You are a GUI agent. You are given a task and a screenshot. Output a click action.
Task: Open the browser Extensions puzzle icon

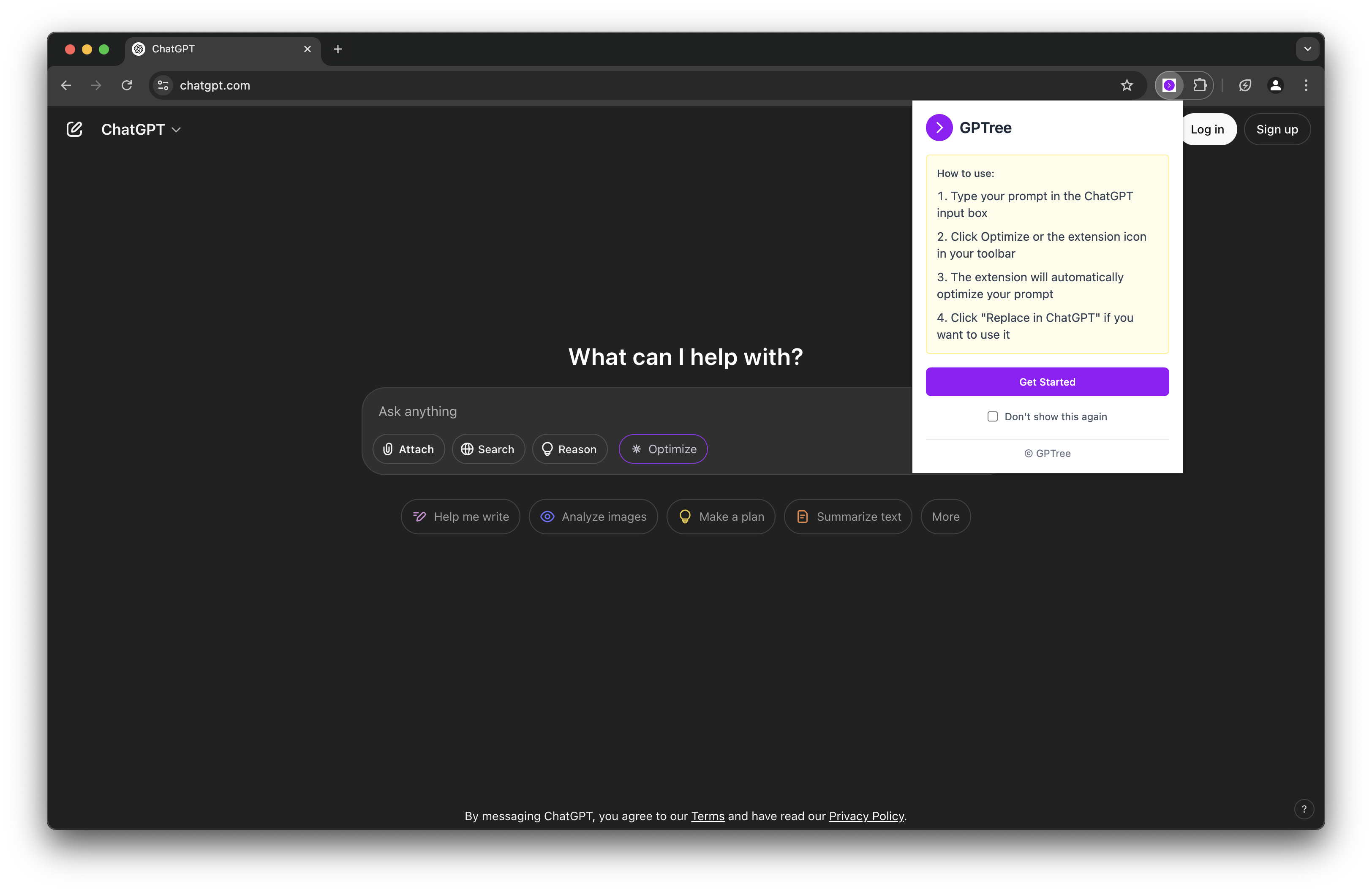1200,85
